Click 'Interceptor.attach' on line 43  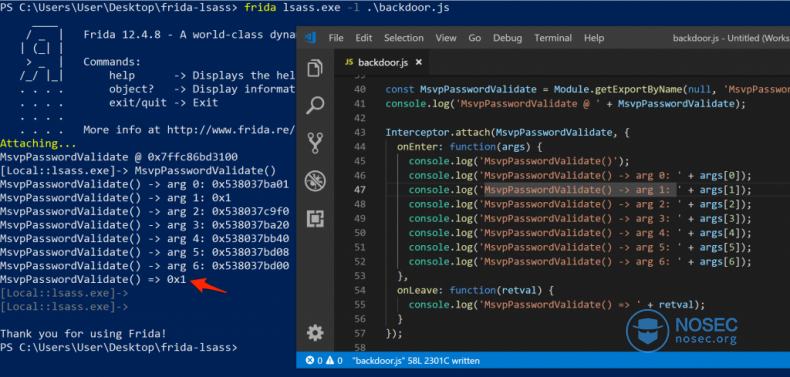click(438, 133)
